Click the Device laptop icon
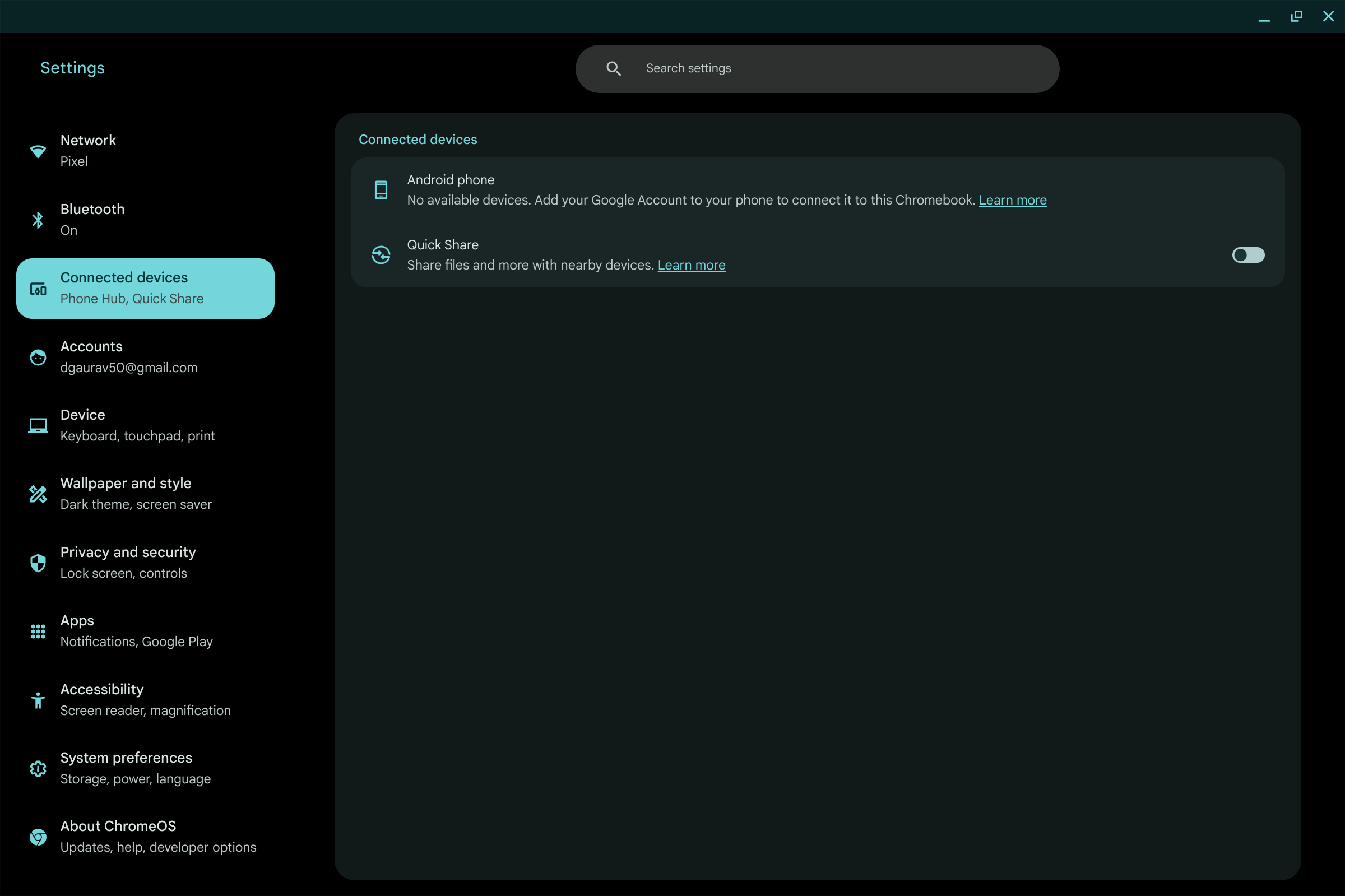 click(x=38, y=426)
